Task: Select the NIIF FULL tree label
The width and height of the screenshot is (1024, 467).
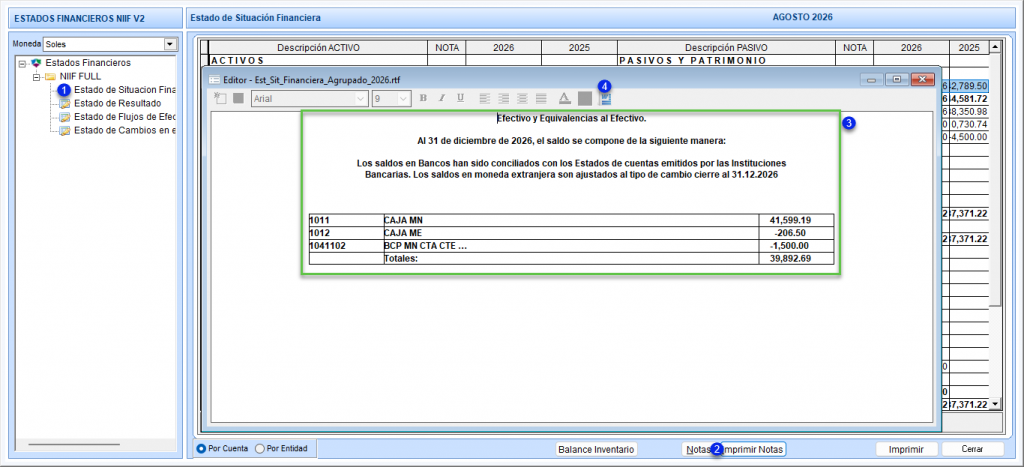Action: [x=80, y=76]
